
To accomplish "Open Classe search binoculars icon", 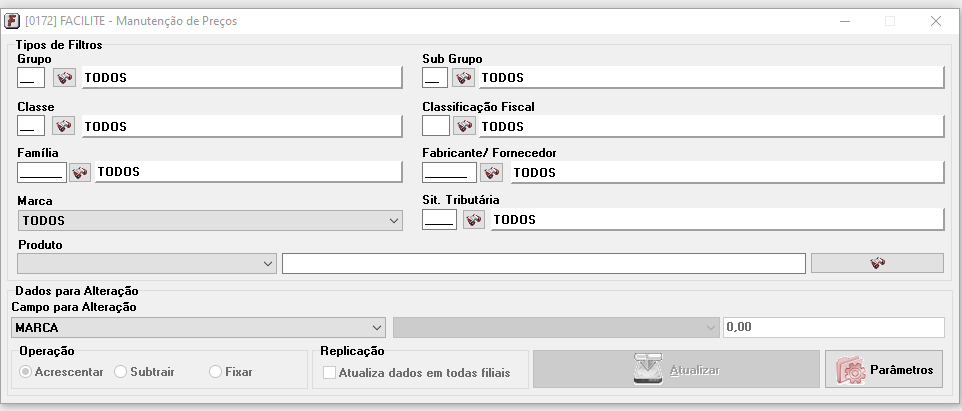I will (x=64, y=126).
